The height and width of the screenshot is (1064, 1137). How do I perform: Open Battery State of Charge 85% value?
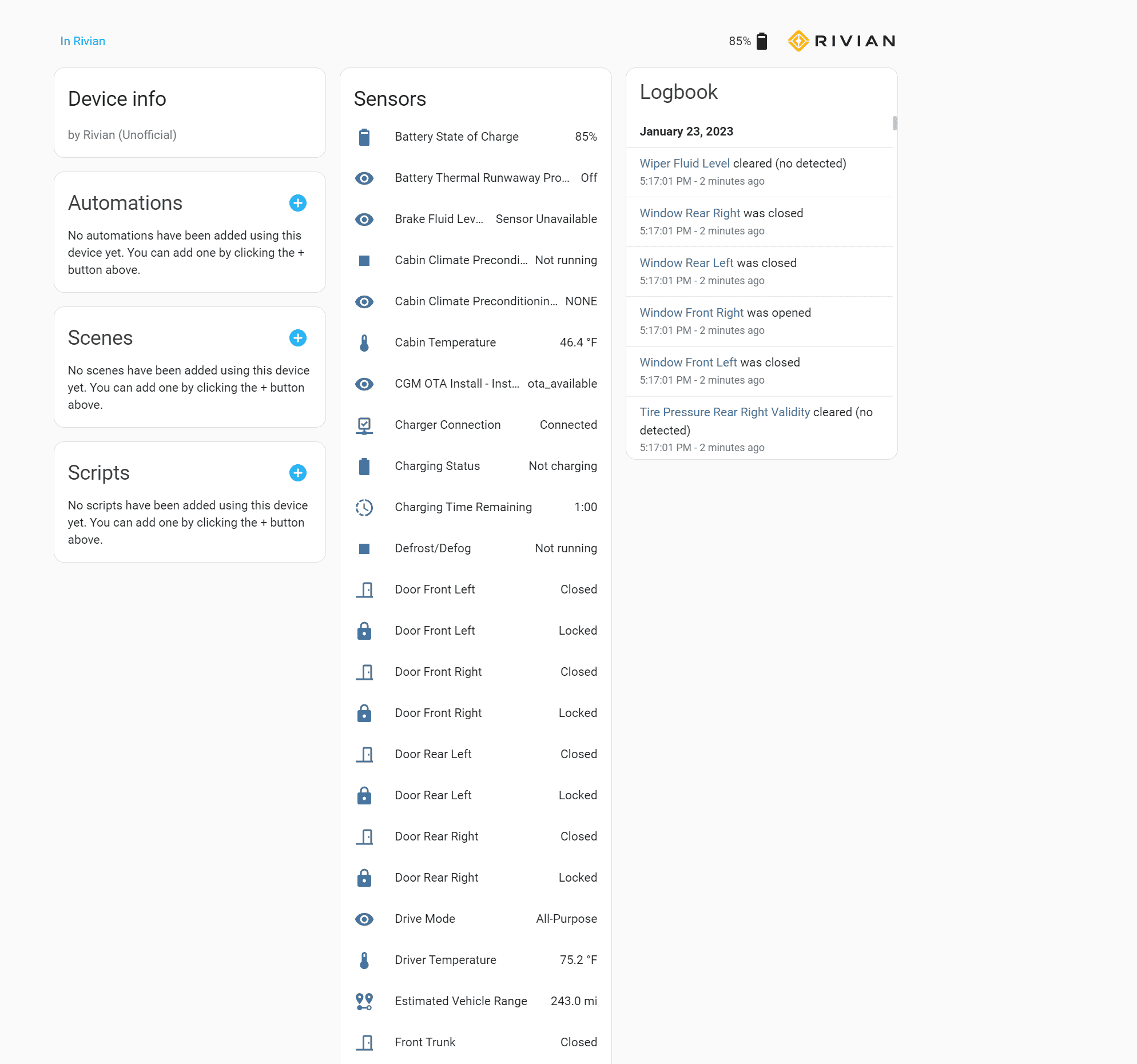point(586,137)
